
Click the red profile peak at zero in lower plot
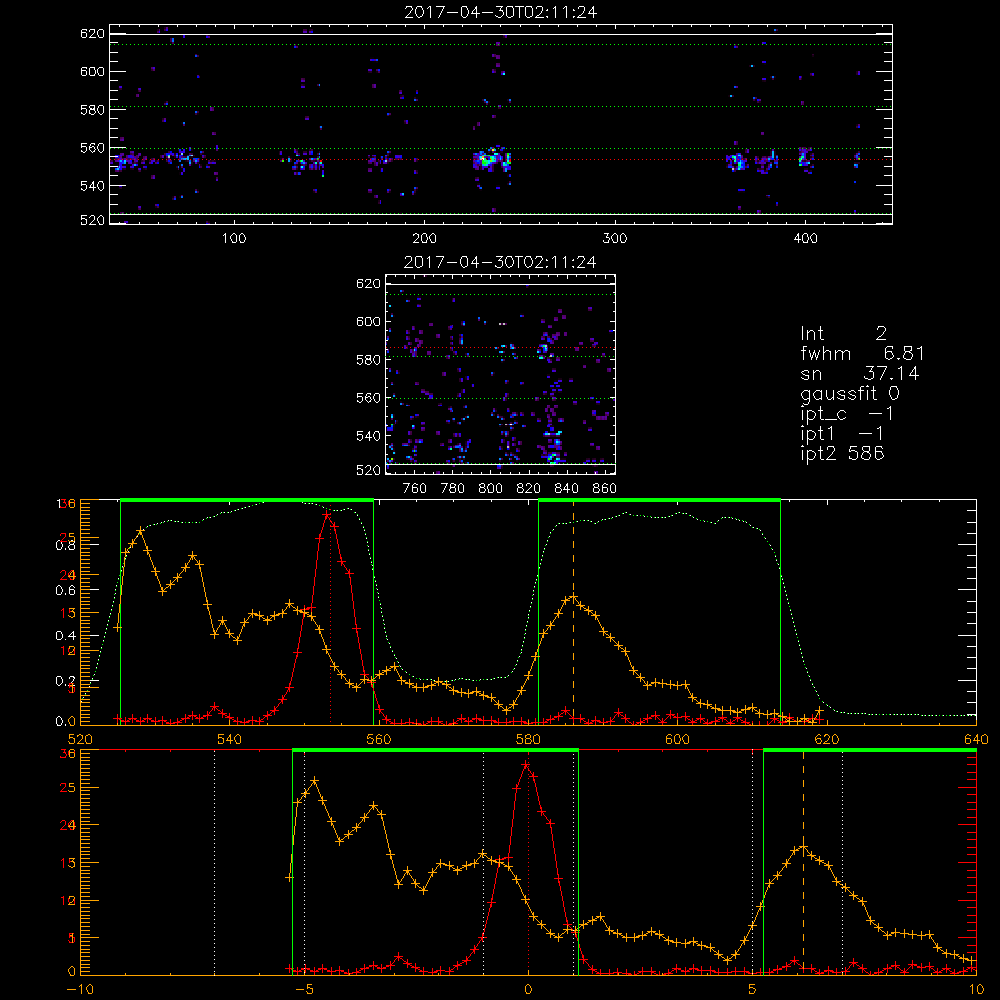(x=526, y=763)
